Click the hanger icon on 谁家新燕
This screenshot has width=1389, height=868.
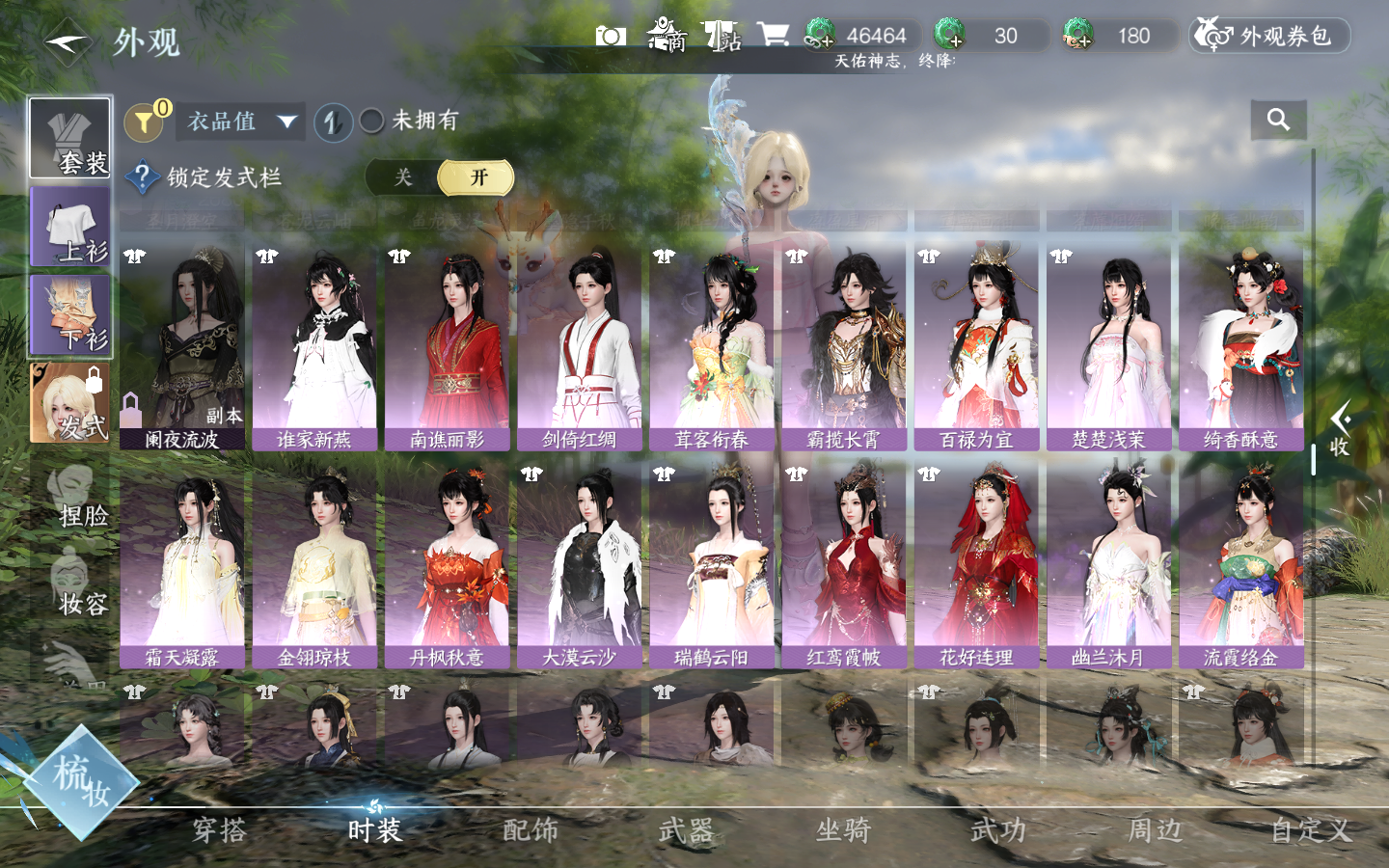click(x=266, y=257)
